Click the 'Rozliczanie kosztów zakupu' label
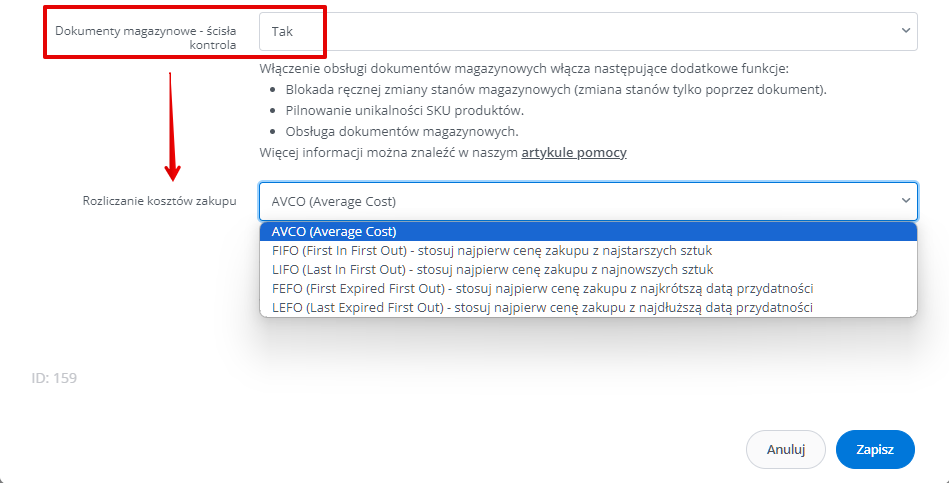This screenshot has height=483, width=949. pos(160,201)
